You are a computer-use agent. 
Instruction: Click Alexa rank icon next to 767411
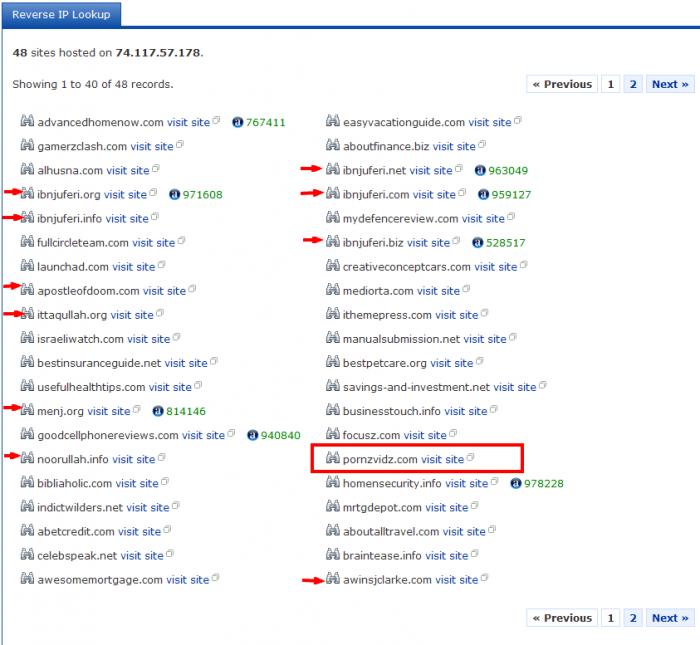[x=238, y=122]
